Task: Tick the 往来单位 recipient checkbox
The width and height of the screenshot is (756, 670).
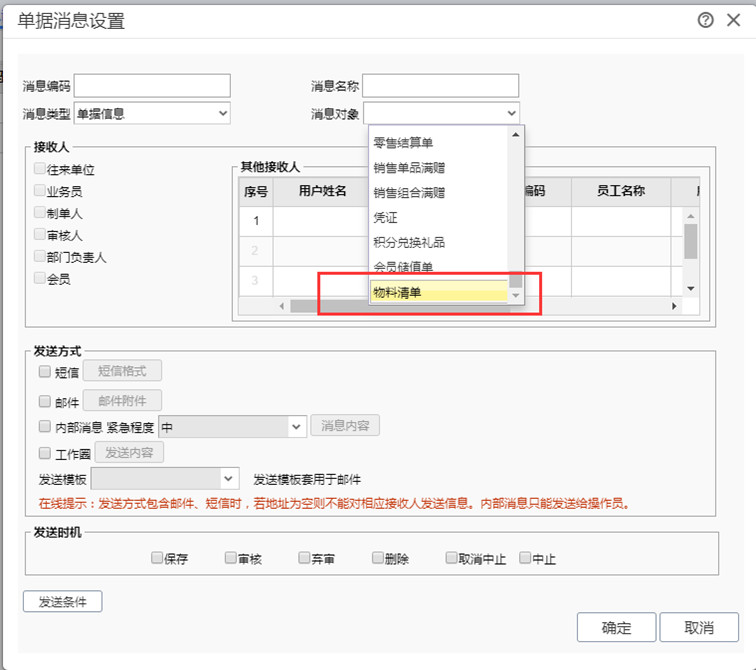Action: pyautogui.click(x=40, y=170)
